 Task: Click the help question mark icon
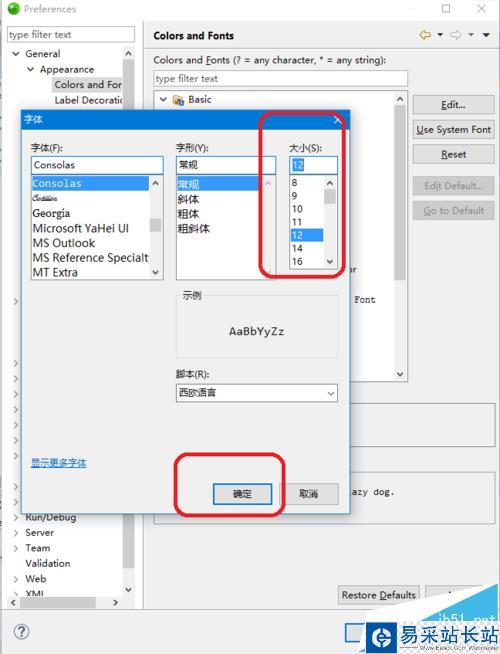point(21,631)
